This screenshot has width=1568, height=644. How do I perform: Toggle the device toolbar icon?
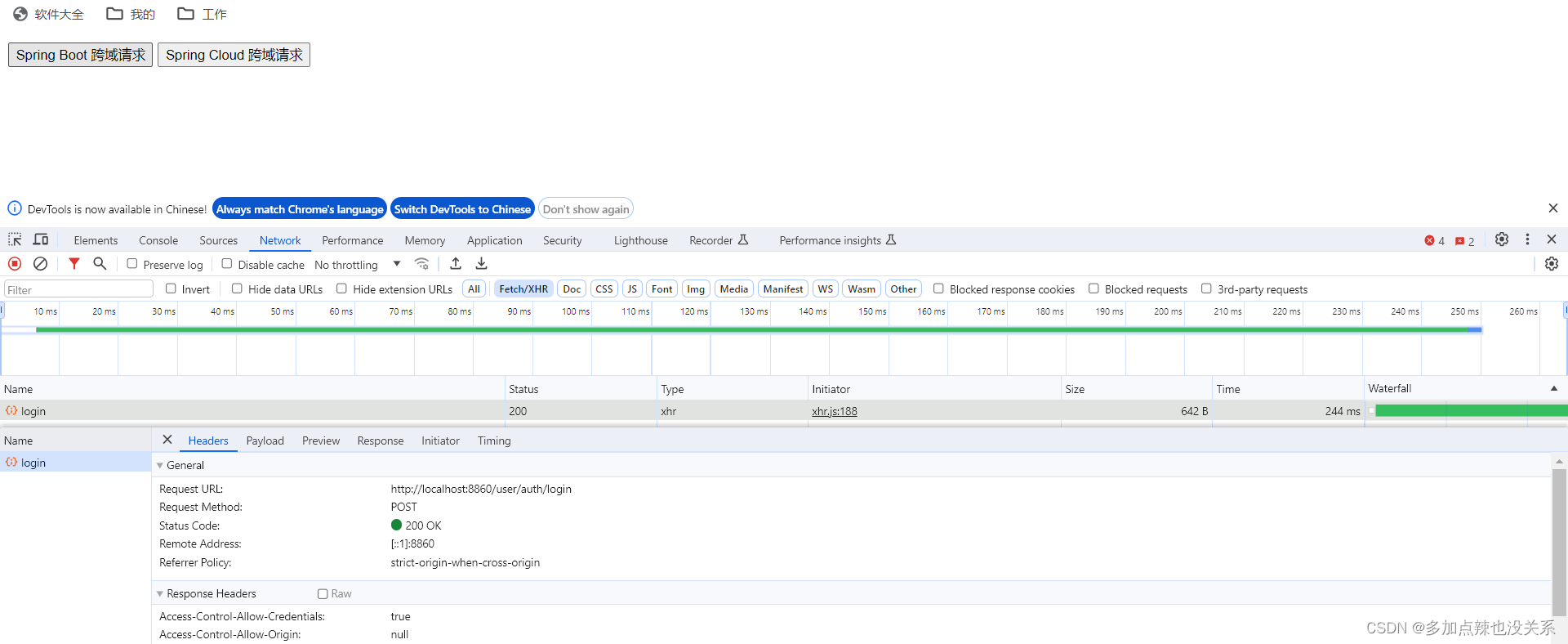(41, 239)
